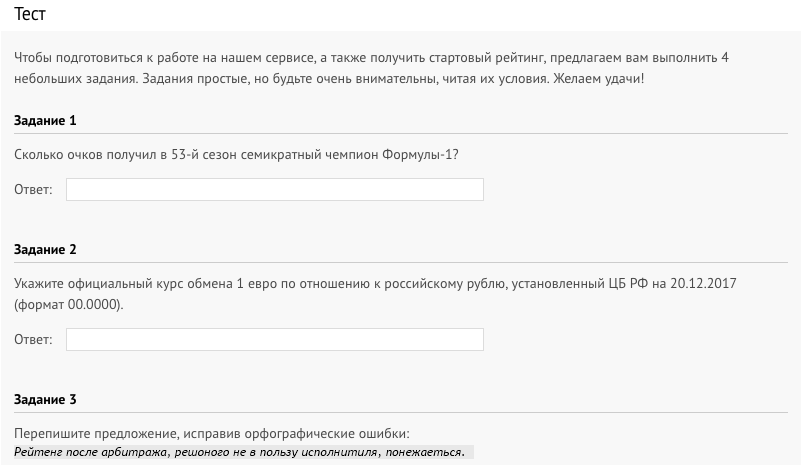Click the page title Тест
Screen dimensions: 803x465
tap(30, 14)
